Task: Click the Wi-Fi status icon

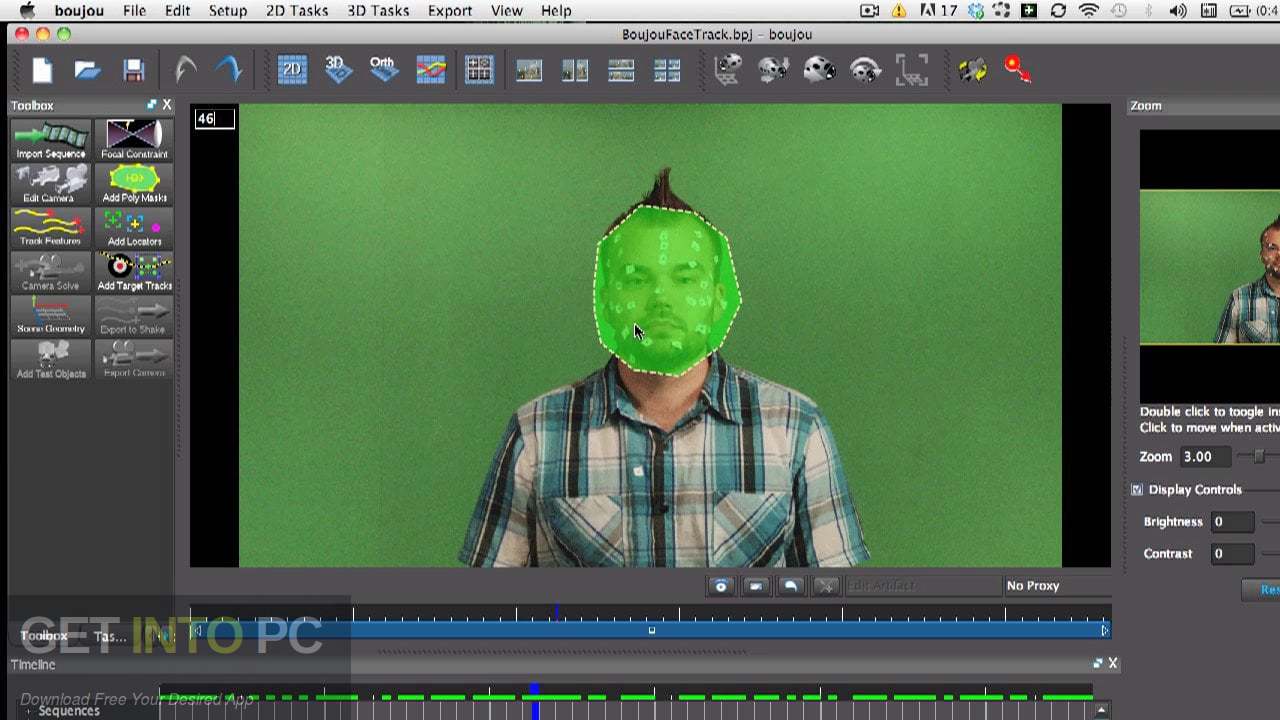Action: point(1088,11)
